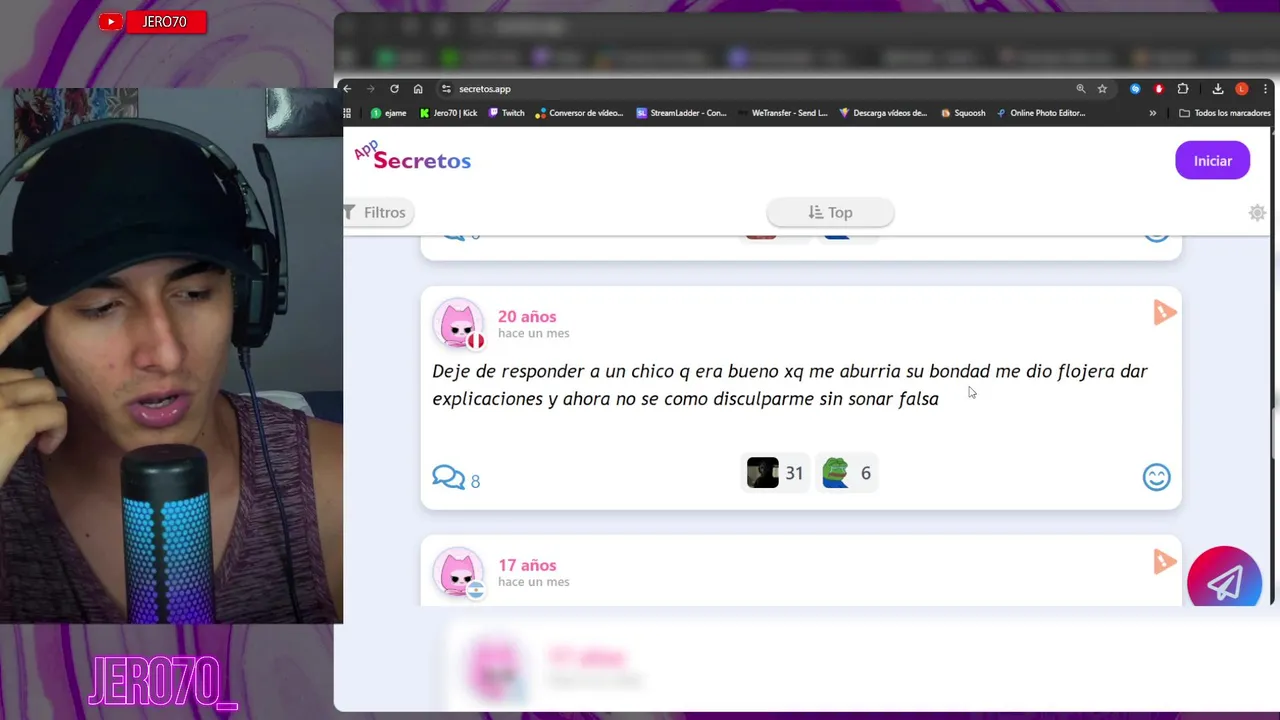
Task: Open the 8 comments on 20 años post
Action: click(456, 478)
